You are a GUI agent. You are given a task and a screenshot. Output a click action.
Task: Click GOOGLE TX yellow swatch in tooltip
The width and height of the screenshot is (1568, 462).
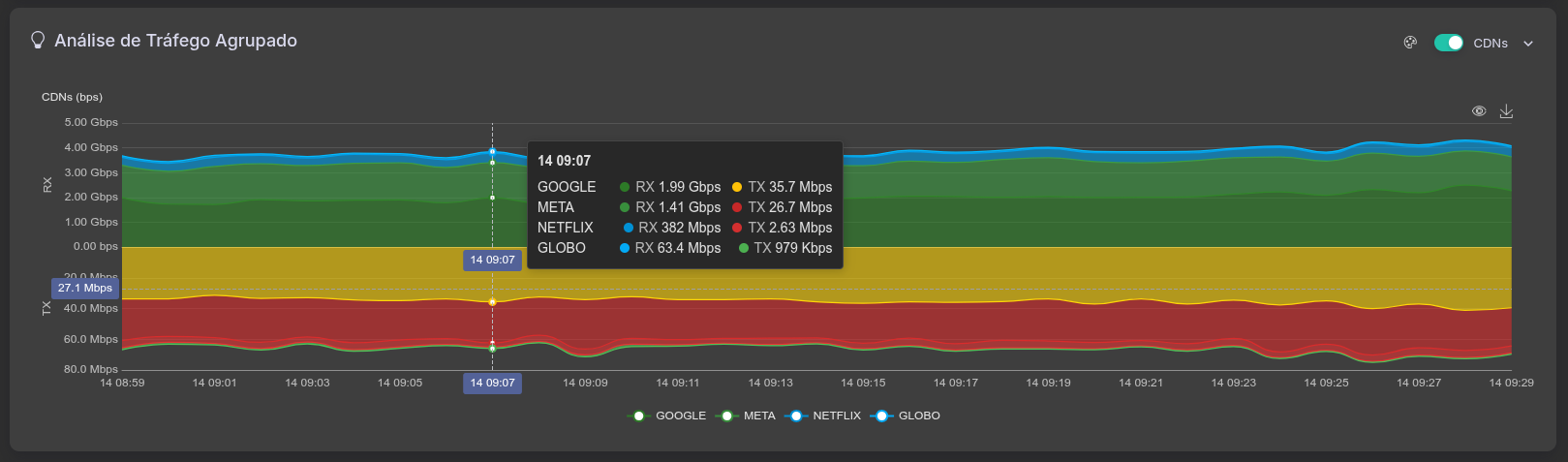coord(737,187)
